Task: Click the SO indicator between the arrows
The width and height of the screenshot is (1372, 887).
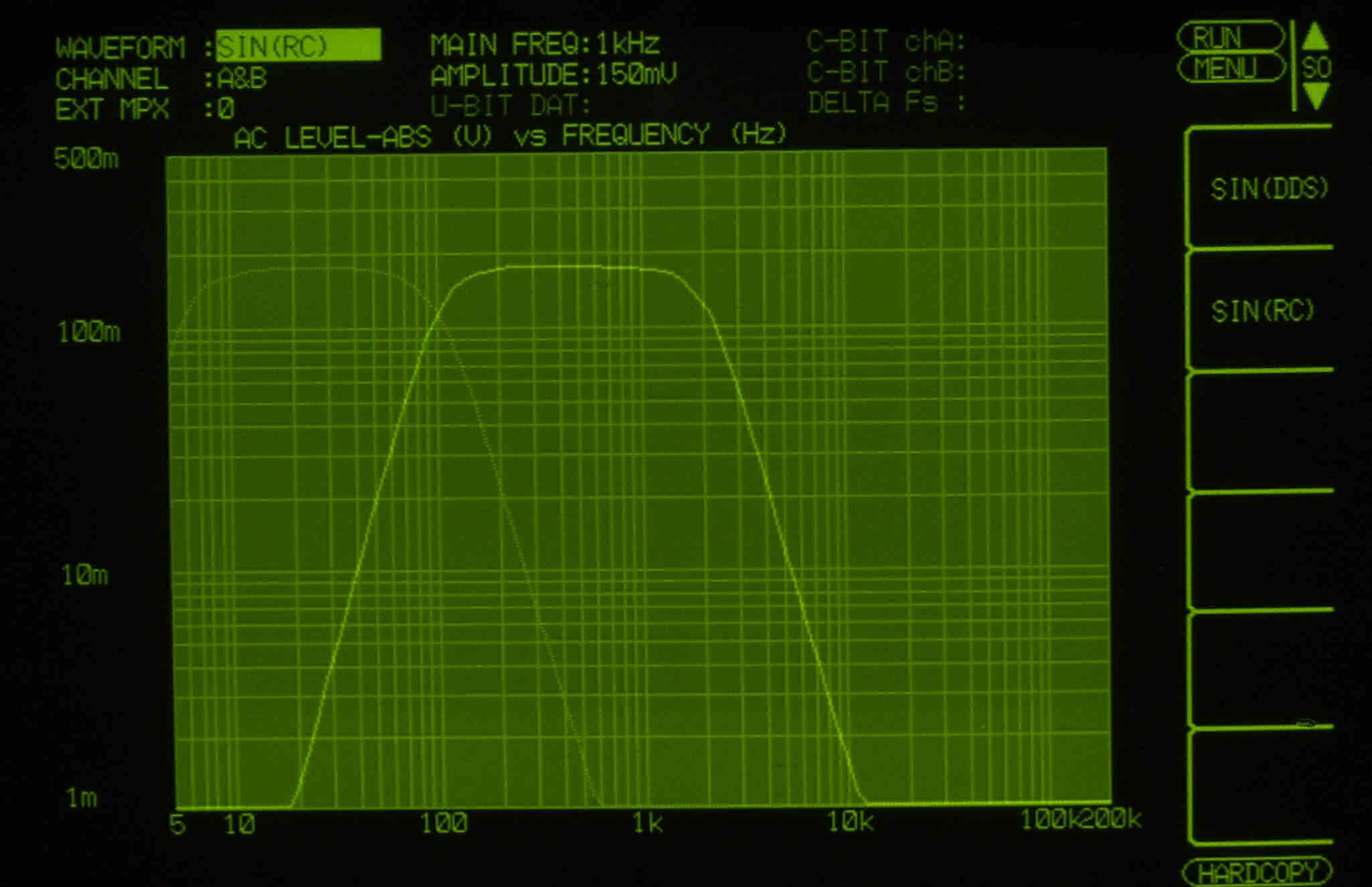Action: click(x=1316, y=68)
